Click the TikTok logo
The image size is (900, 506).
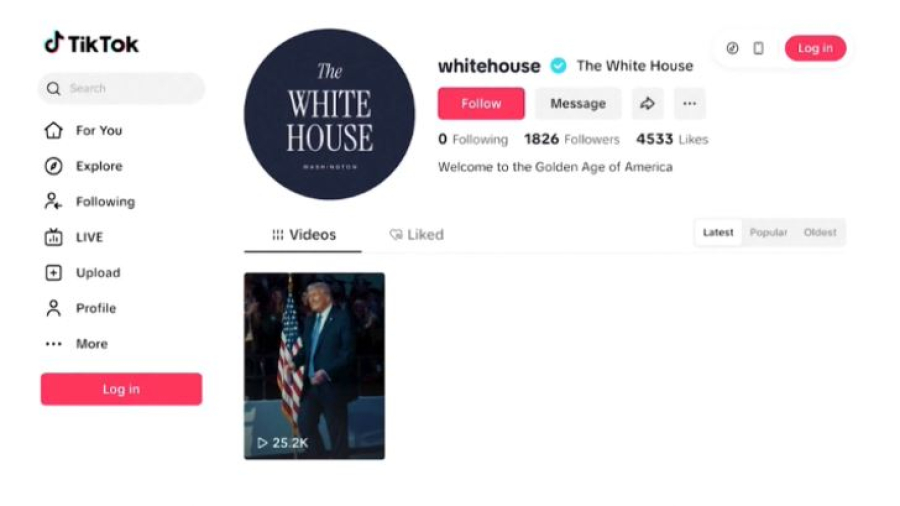click(91, 43)
